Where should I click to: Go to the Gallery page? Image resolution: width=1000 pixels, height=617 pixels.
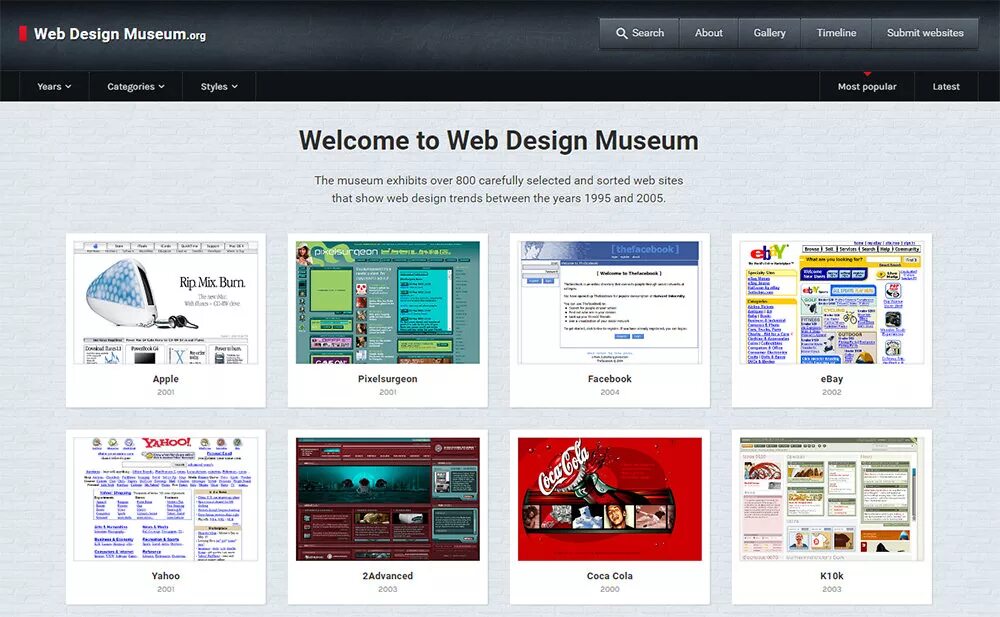tap(769, 33)
